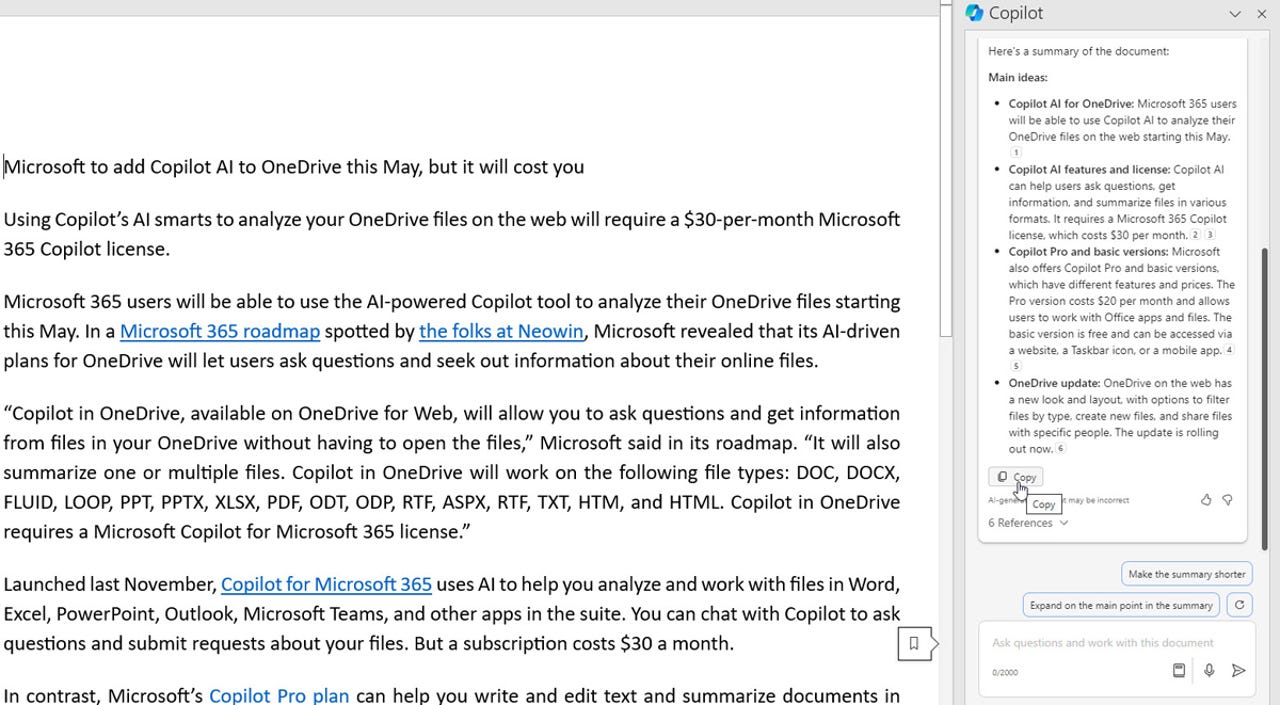Click the bookmark comment icon in the document margin
The height and width of the screenshot is (705, 1280).
pos(914,644)
